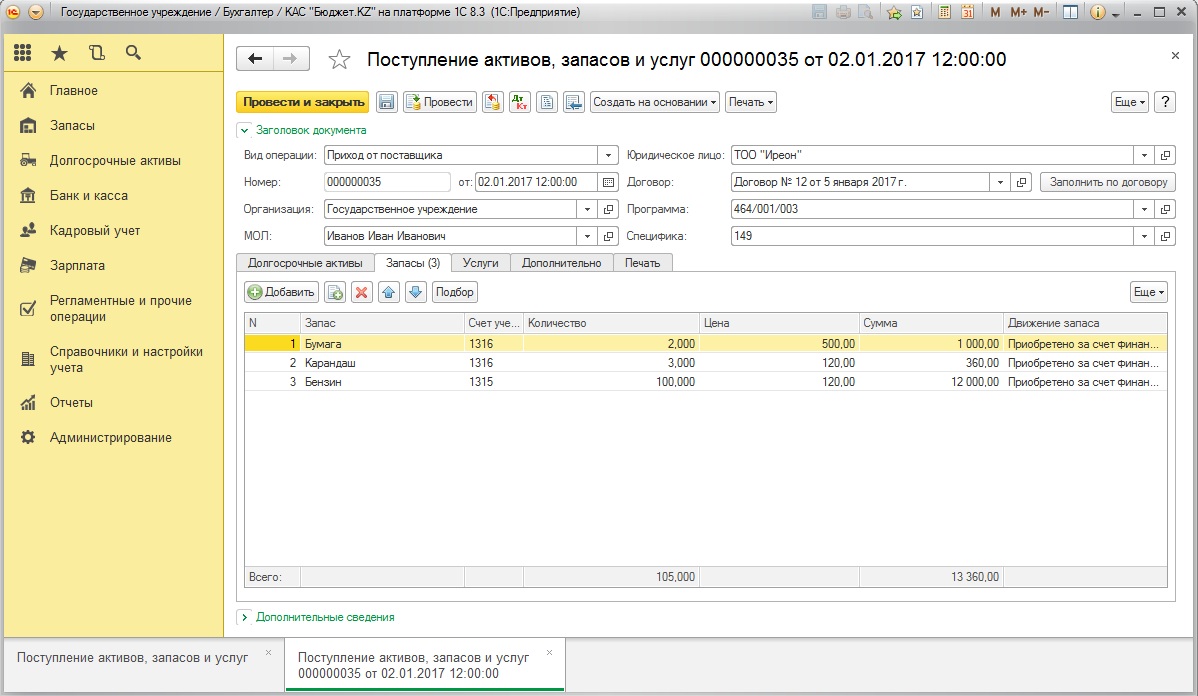Click the Номер input field
The image size is (1198, 696).
click(x=387, y=182)
